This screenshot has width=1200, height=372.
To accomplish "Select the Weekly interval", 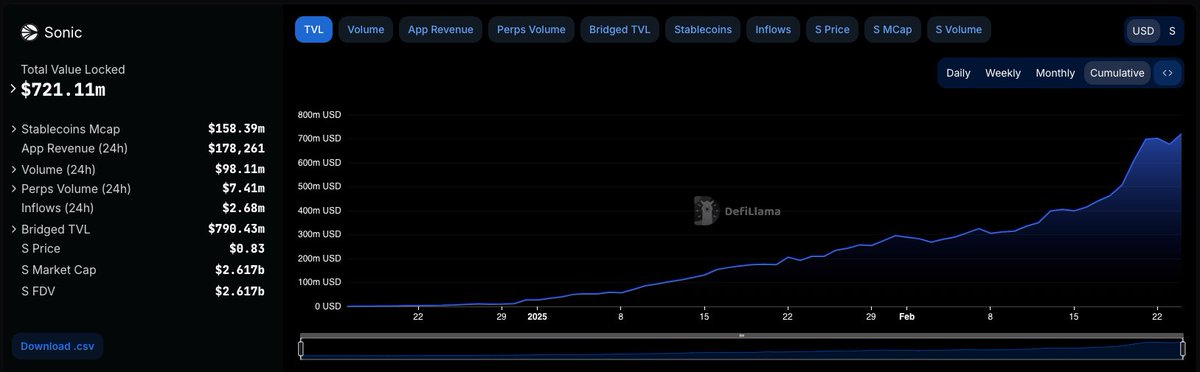I will (x=1003, y=73).
